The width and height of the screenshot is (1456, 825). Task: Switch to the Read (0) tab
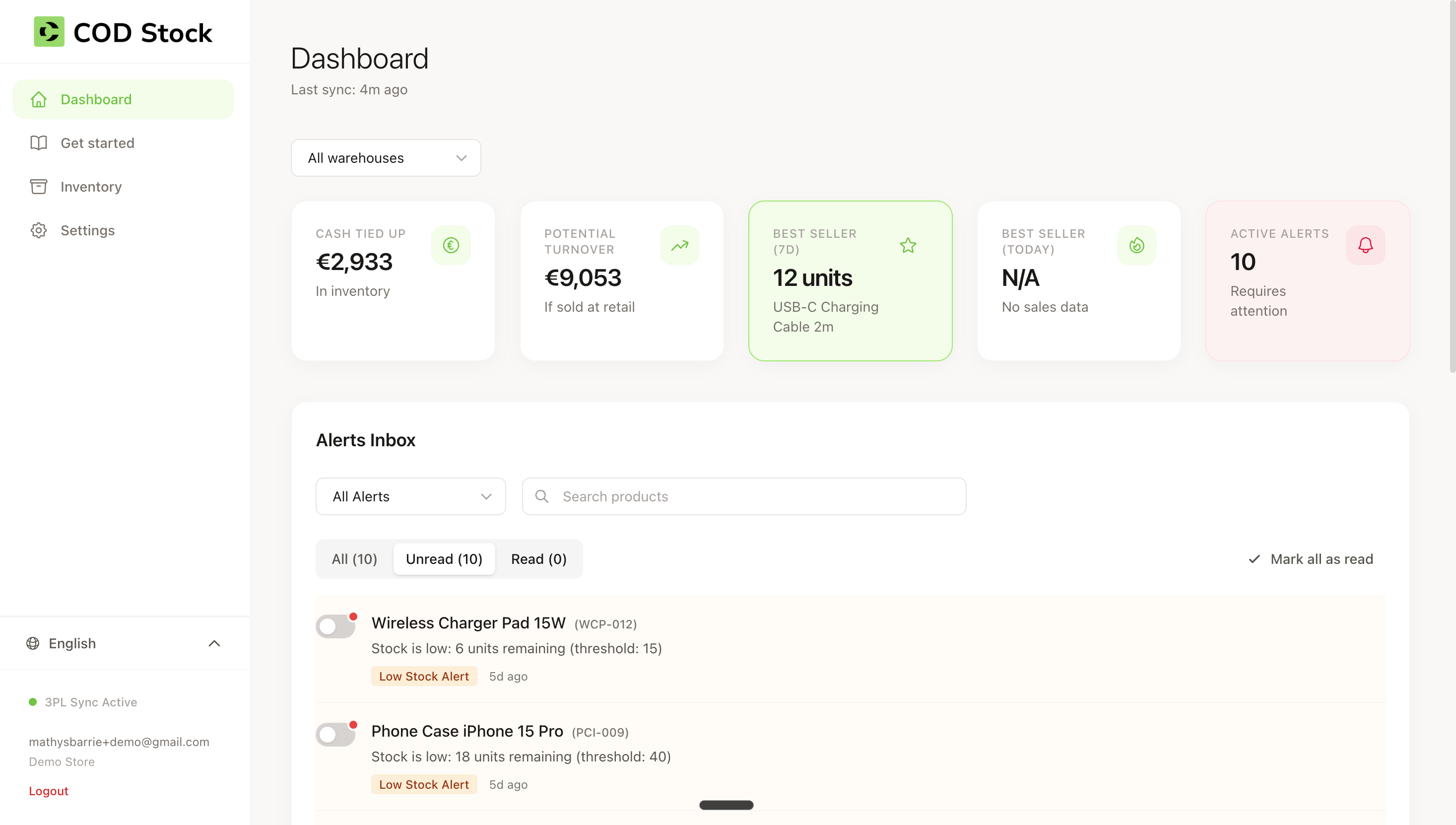(x=538, y=559)
